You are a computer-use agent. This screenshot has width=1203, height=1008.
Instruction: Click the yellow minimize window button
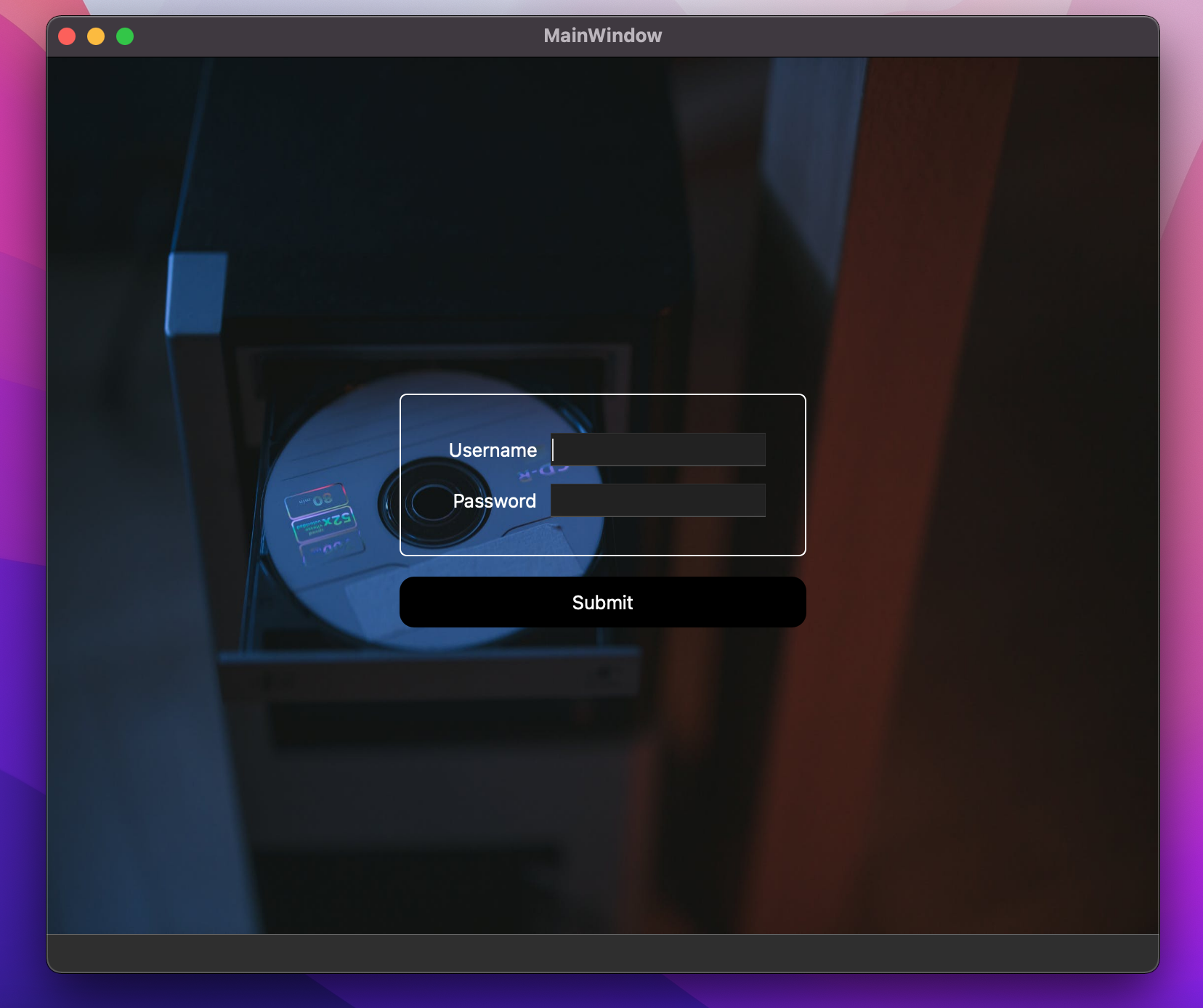pos(96,36)
